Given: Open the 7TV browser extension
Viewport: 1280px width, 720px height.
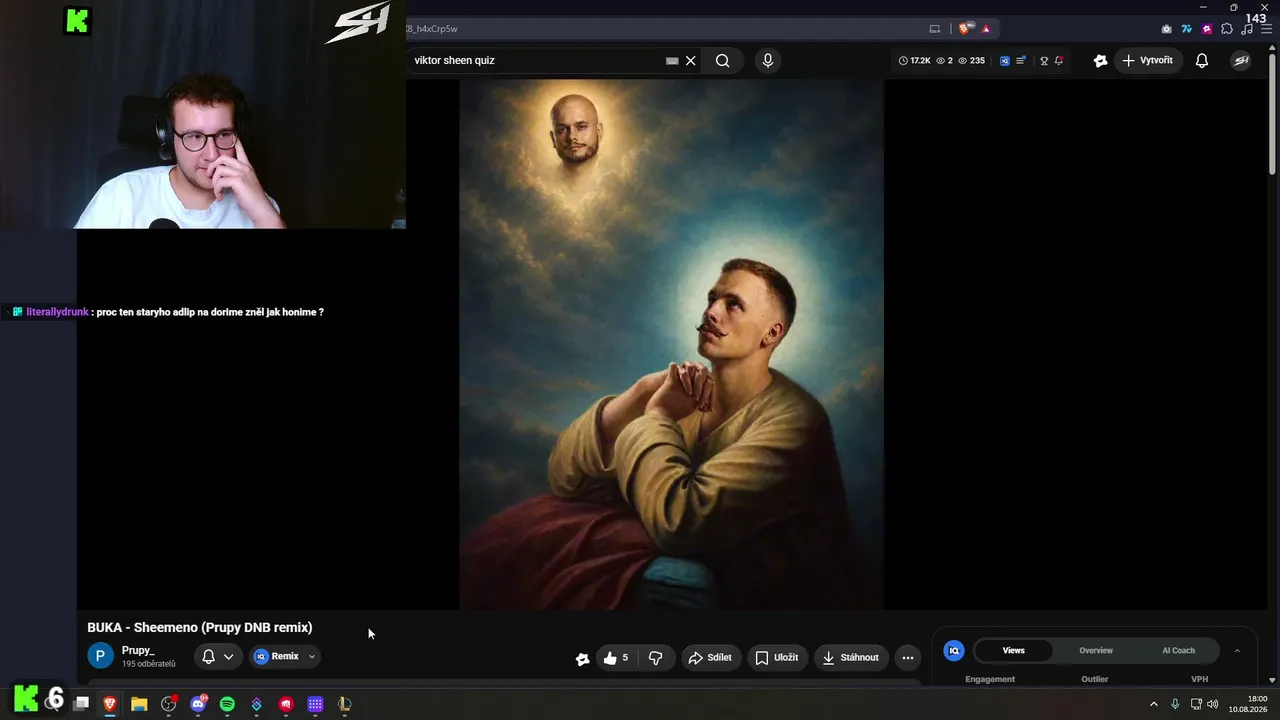Looking at the screenshot, I should 1187,29.
